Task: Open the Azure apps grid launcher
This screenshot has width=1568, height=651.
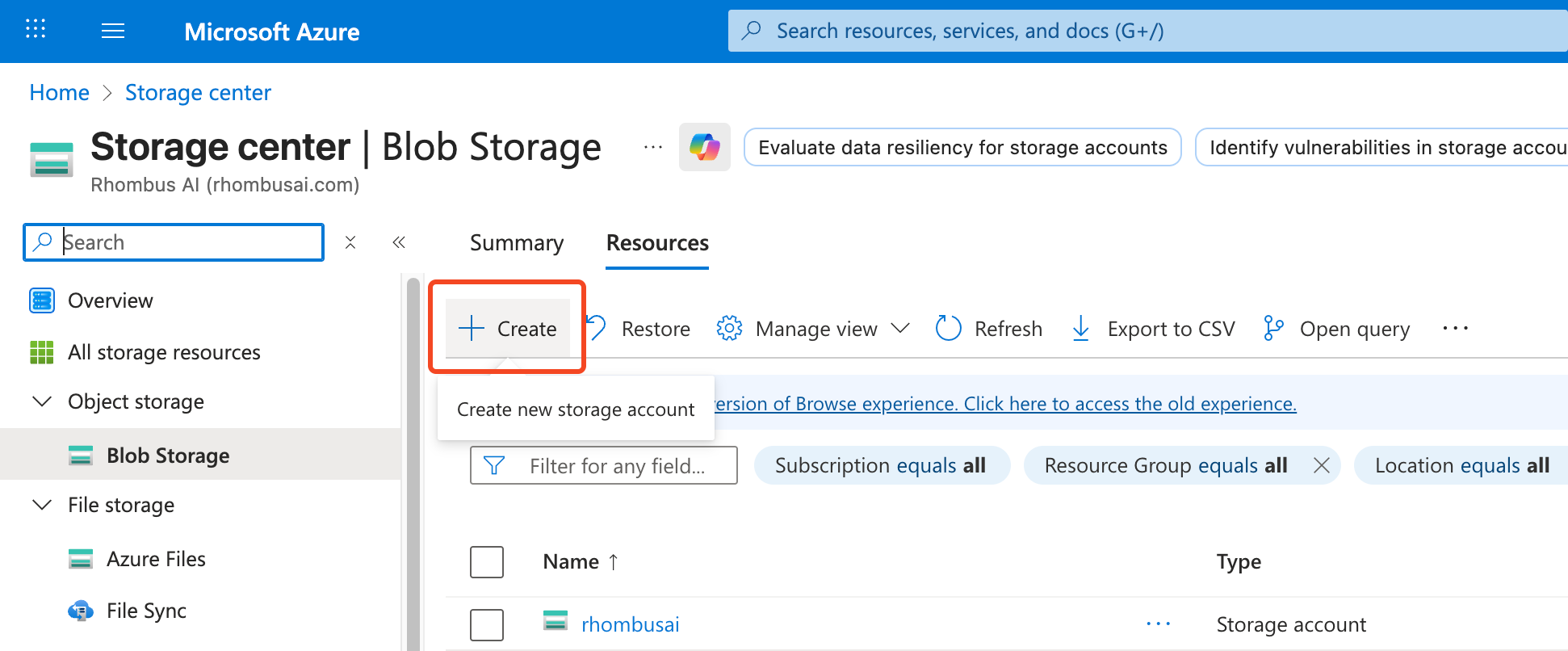Action: pos(36,30)
